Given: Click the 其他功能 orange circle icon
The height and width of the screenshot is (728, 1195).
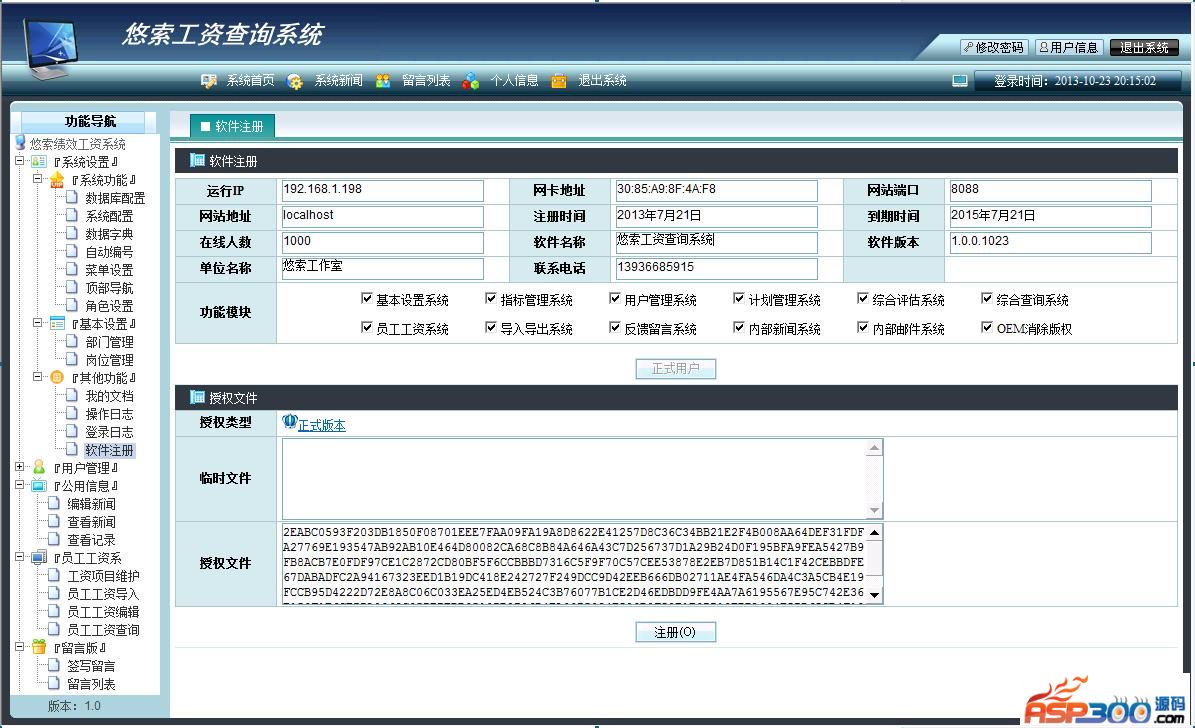Looking at the screenshot, I should (x=57, y=377).
